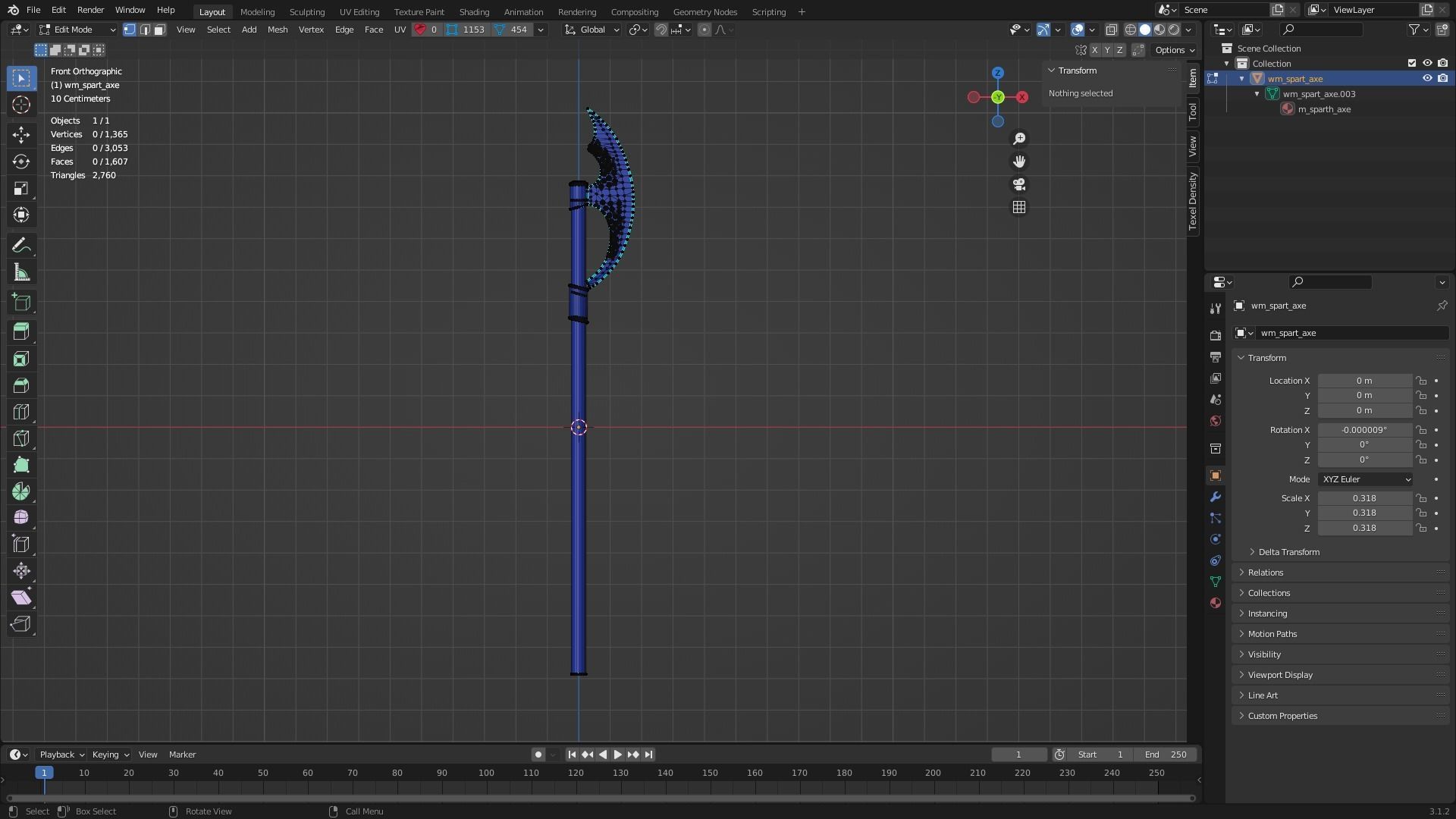Toggle Z axis mesh symmetry
The image size is (1456, 819).
[x=1119, y=50]
